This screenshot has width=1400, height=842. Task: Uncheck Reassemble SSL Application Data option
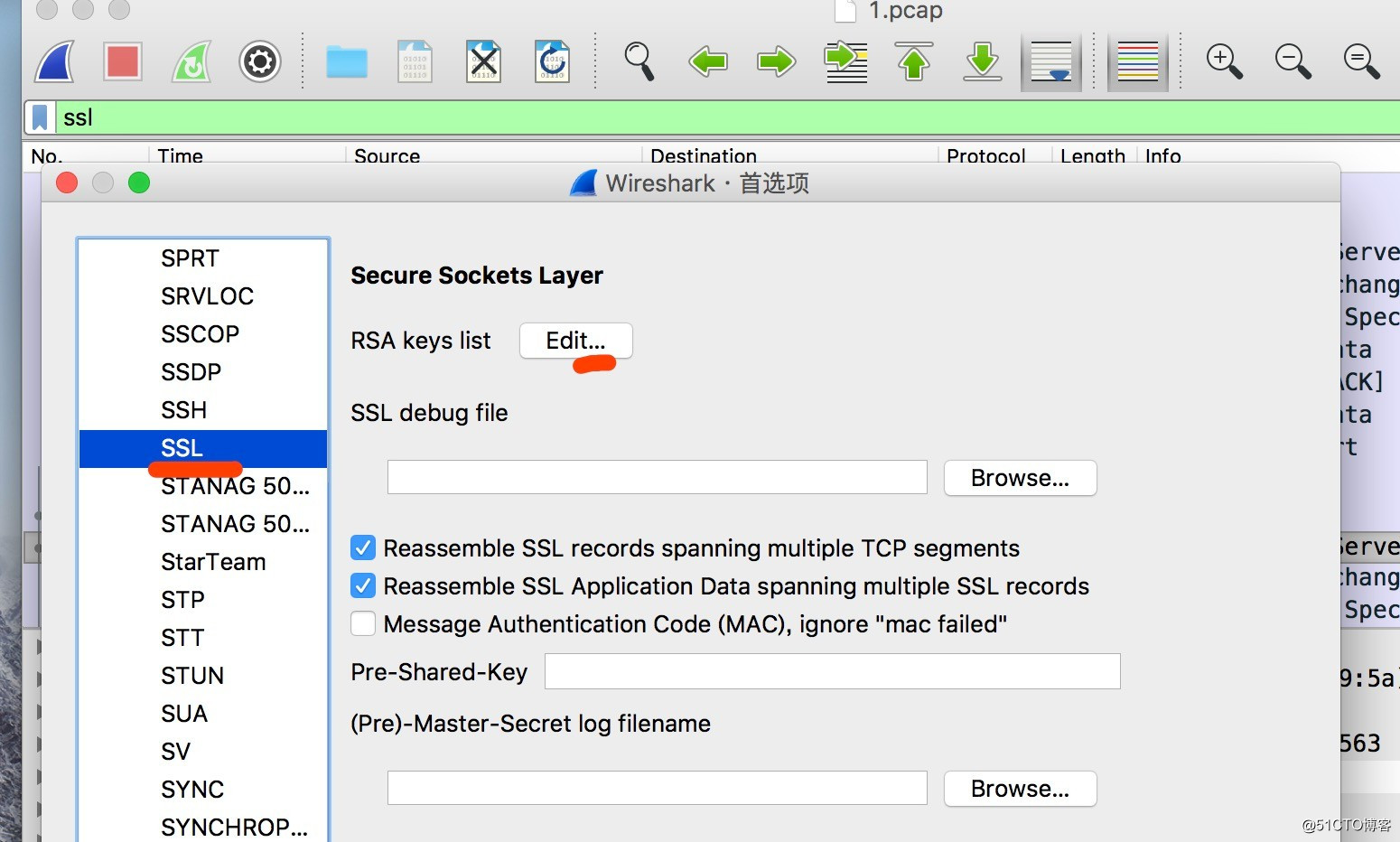(x=363, y=585)
